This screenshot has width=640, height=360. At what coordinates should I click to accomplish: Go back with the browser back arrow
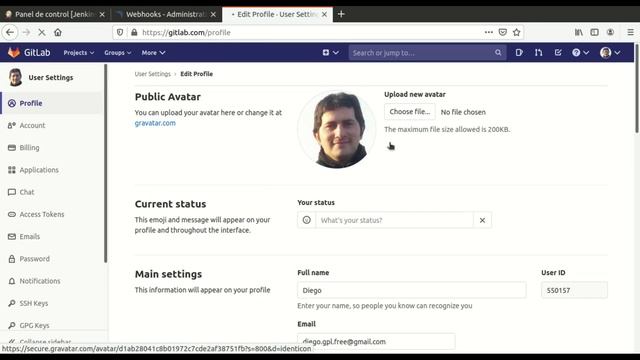tap(10, 32)
